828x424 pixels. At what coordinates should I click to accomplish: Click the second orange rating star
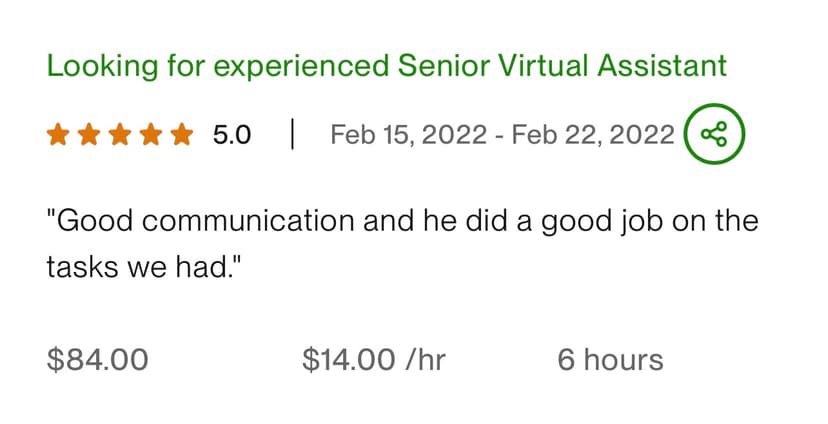tap(88, 134)
